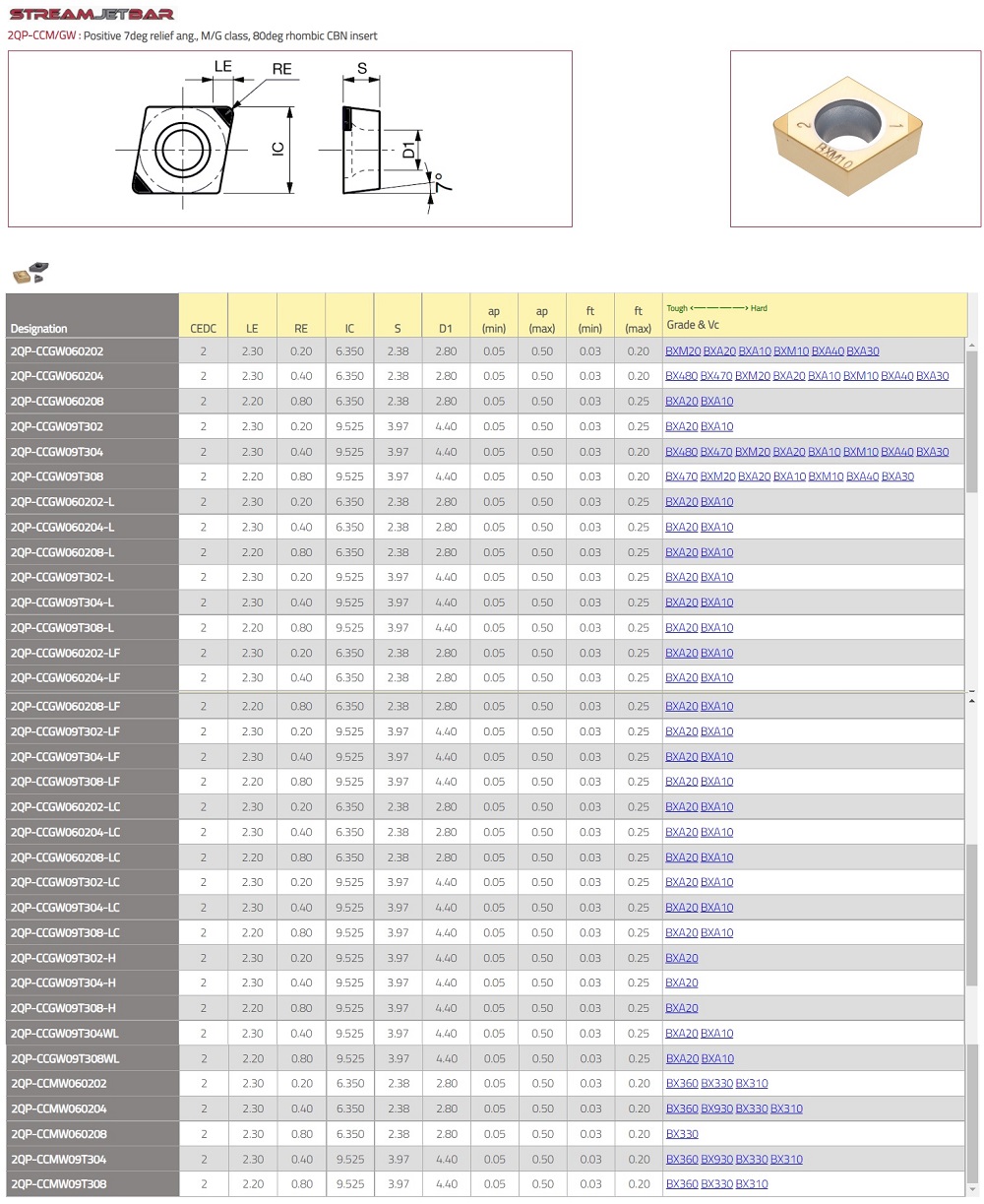This screenshot has width=984, height=1204.
Task: Open BX470 grade in 2QP-CCGW09T304 row
Action: [716, 452]
